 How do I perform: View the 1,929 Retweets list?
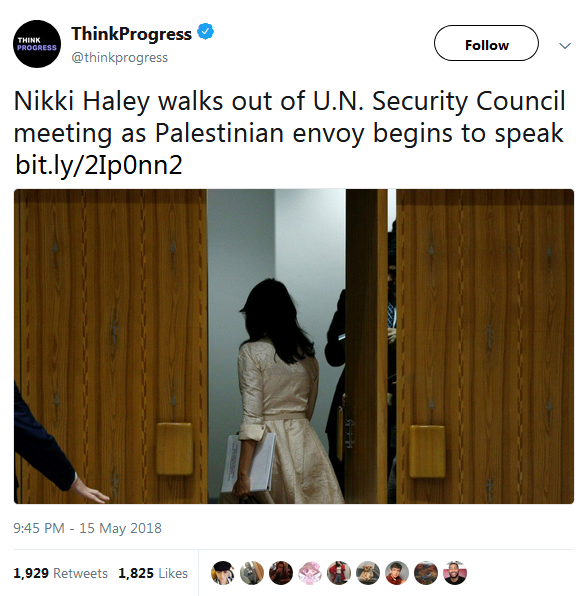click(x=60, y=573)
